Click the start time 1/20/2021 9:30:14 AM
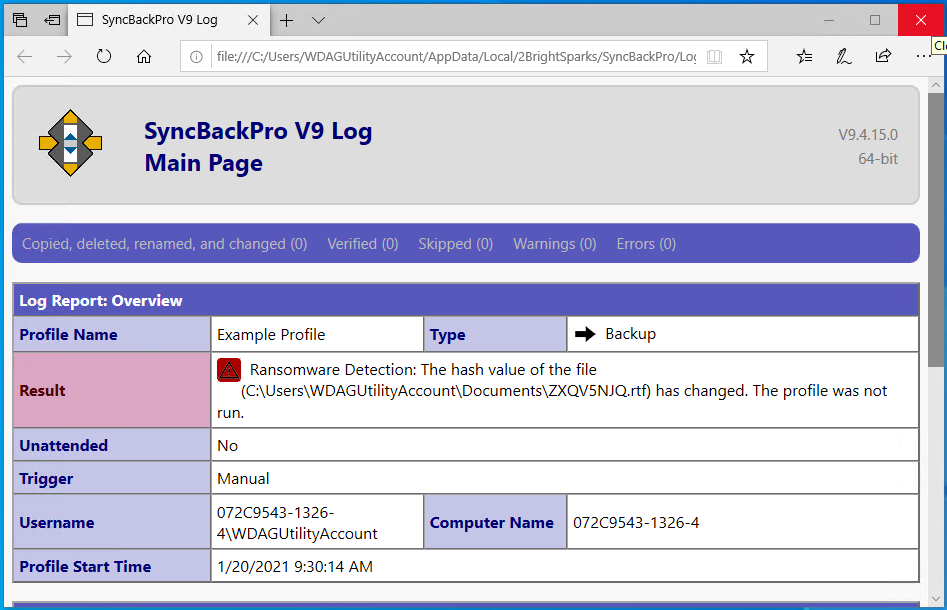The width and height of the screenshot is (947, 610). point(295,567)
